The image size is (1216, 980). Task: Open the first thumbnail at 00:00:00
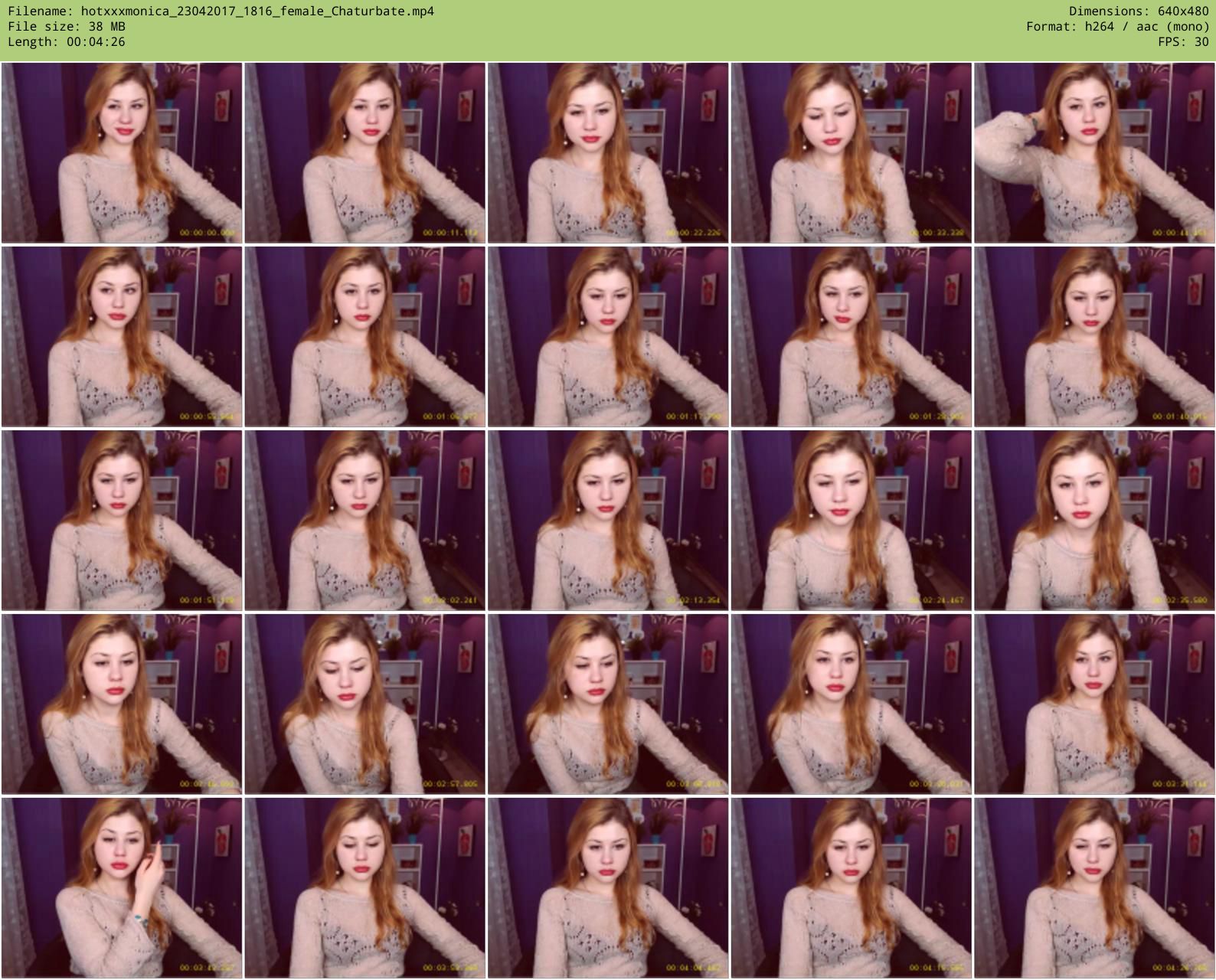click(x=122, y=153)
